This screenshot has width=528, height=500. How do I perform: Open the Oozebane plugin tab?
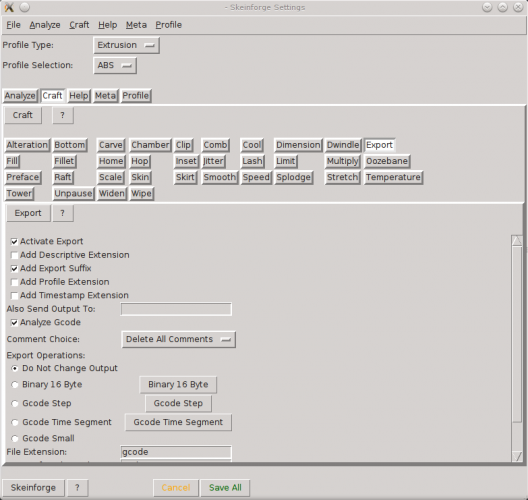tap(387, 161)
